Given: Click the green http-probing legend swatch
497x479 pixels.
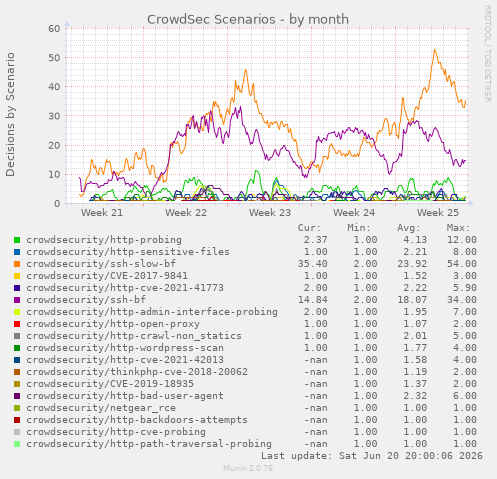Looking at the screenshot, I should tap(17, 240).
